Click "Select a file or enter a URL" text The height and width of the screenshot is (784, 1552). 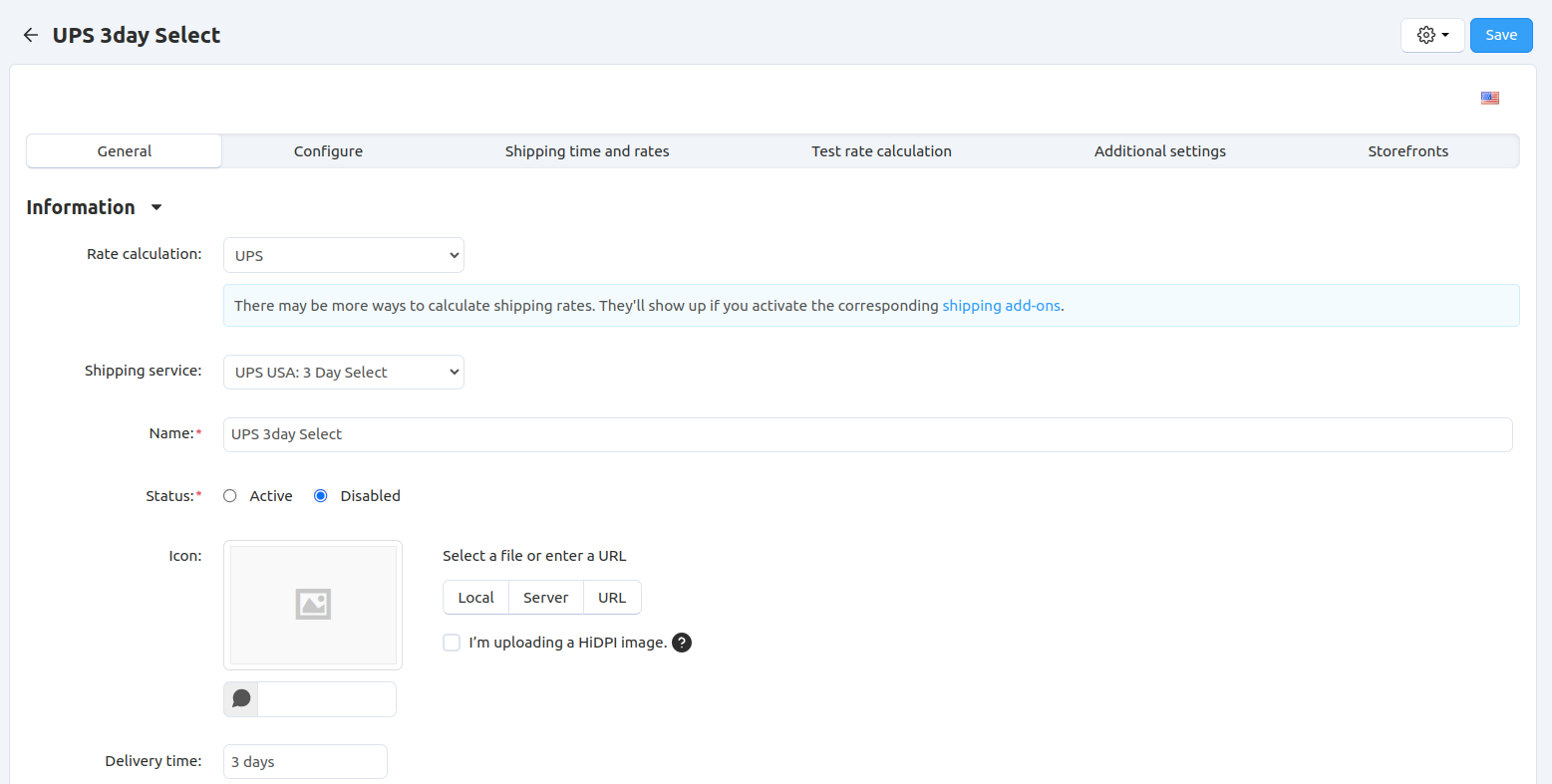(534, 556)
